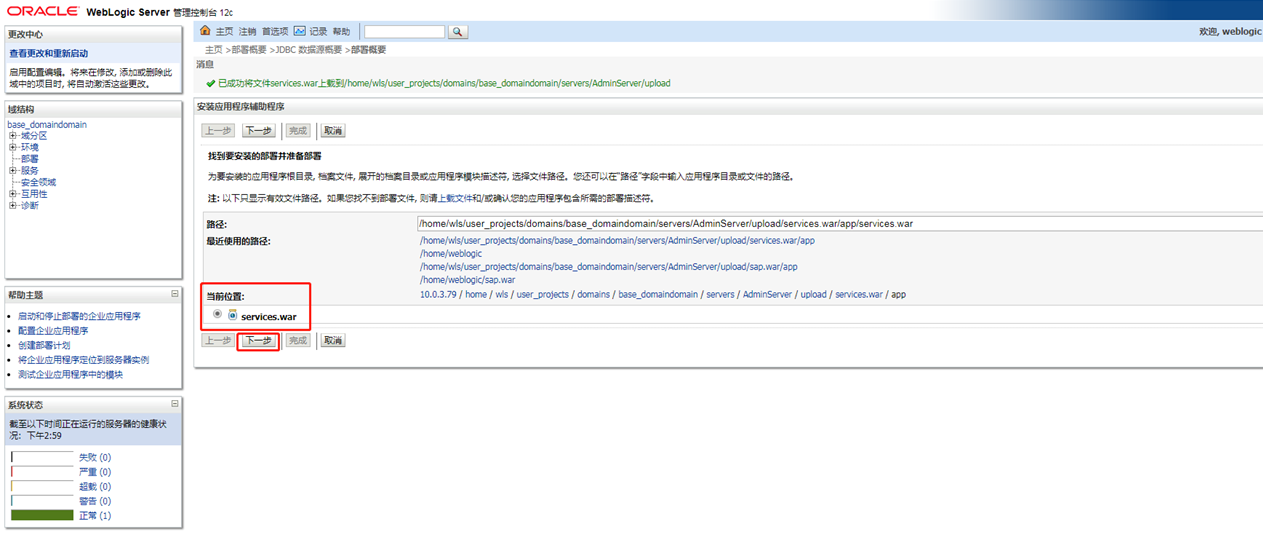The width and height of the screenshot is (1263, 540).
Task: Click 主页 in the breadcrumb trail
Action: (214, 49)
